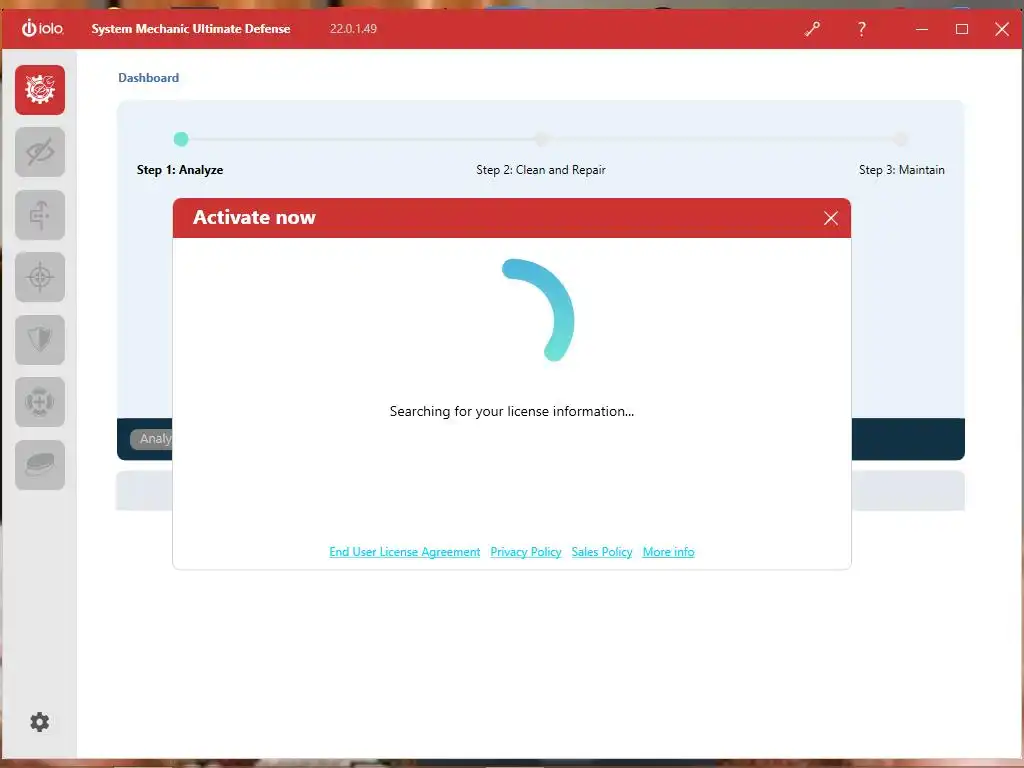Image resolution: width=1024 pixels, height=768 pixels.
Task: Click the Step 2 progress dot
Action: coord(541,139)
